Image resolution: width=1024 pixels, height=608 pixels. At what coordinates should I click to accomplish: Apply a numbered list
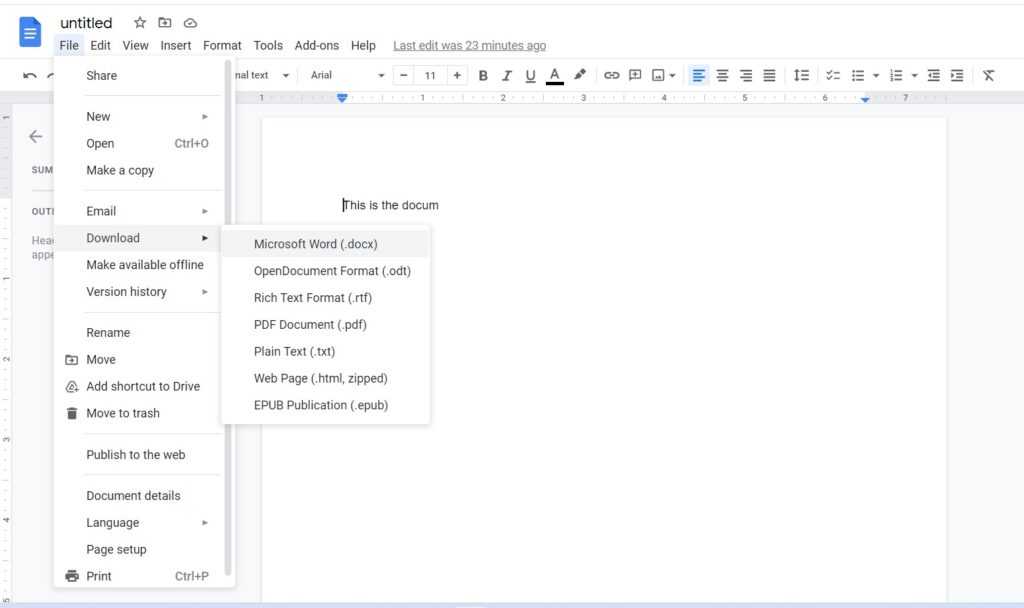897,76
